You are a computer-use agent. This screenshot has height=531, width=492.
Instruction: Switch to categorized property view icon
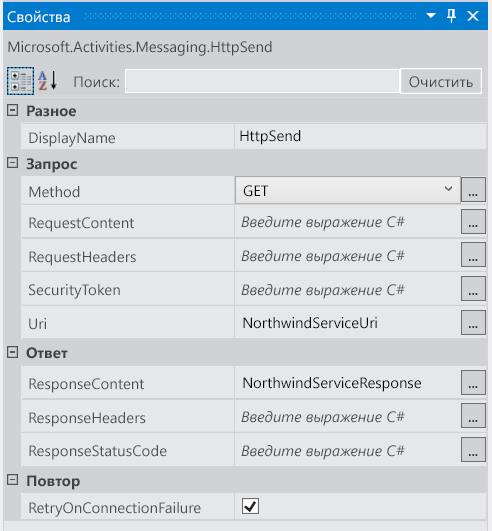pos(20,81)
